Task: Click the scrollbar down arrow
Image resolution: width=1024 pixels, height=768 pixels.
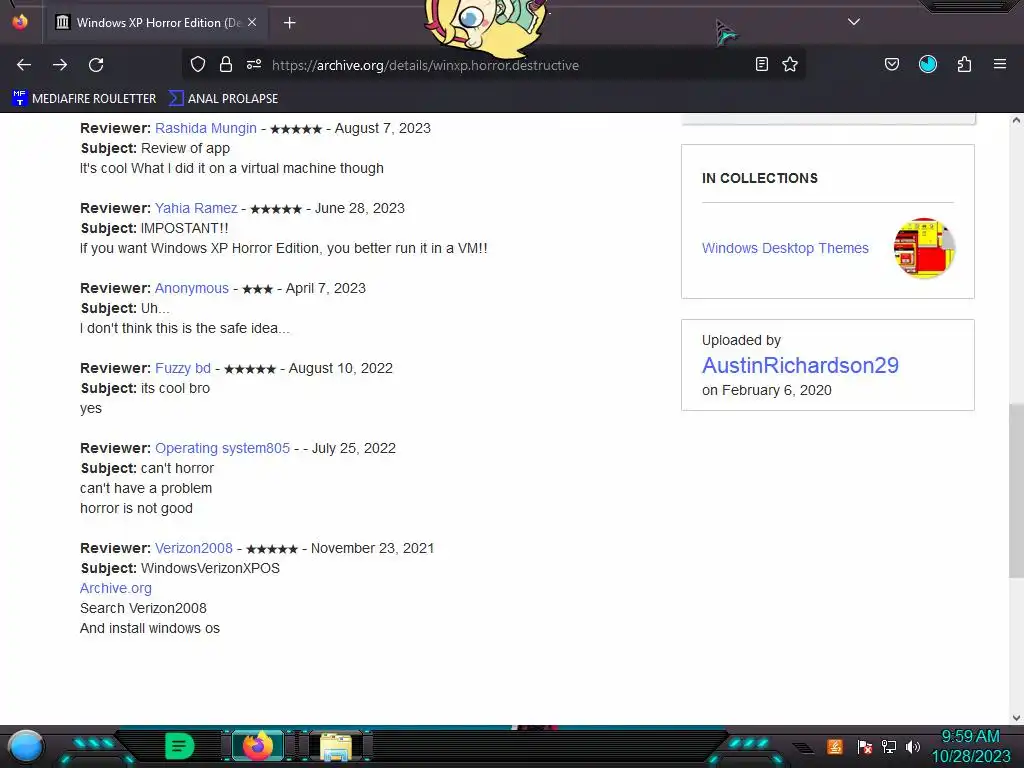Action: coord(1016,718)
